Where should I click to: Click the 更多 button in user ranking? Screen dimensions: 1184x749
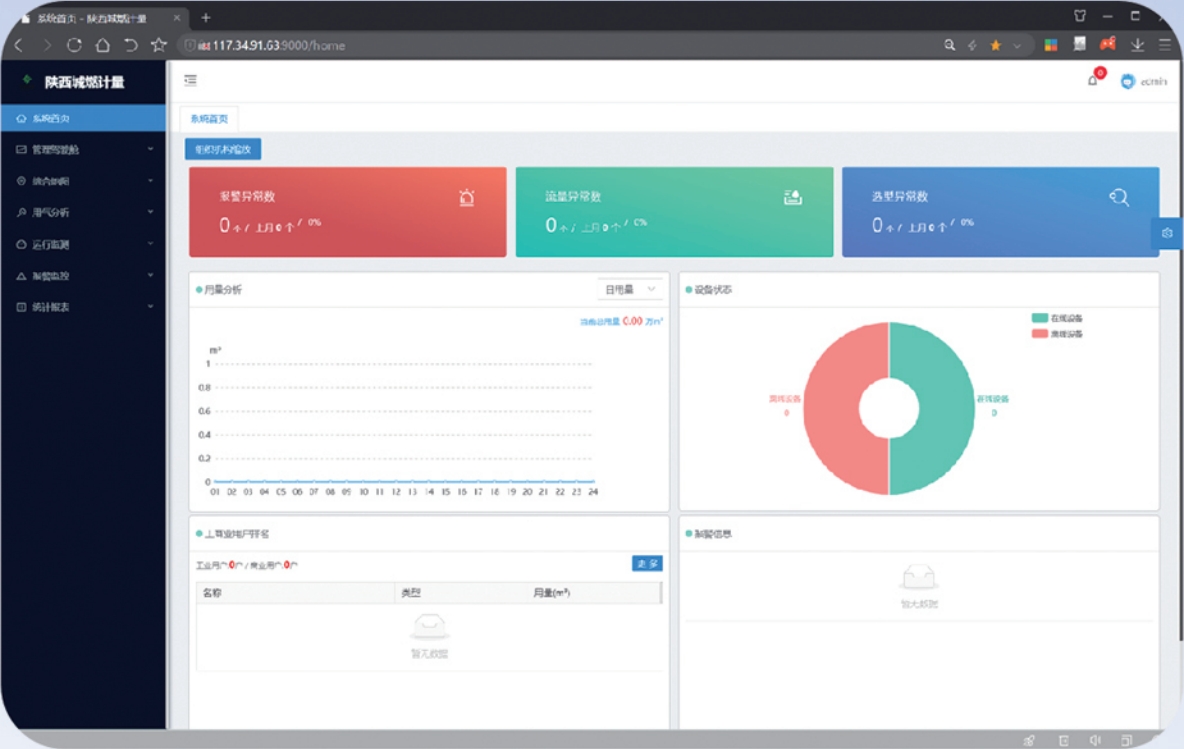point(647,563)
